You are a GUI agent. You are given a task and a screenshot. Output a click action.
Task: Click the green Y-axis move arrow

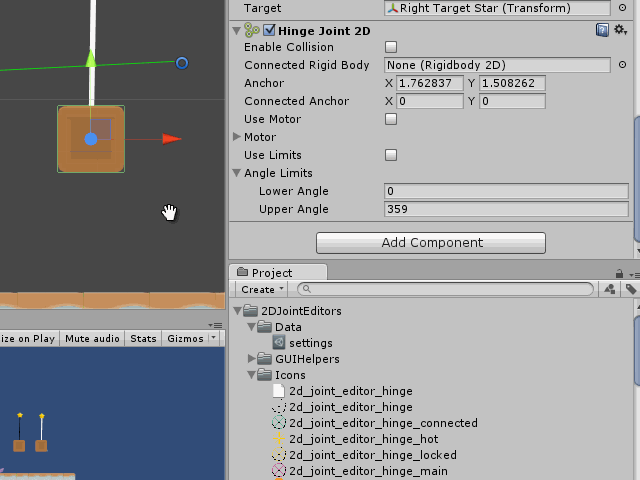(91, 58)
